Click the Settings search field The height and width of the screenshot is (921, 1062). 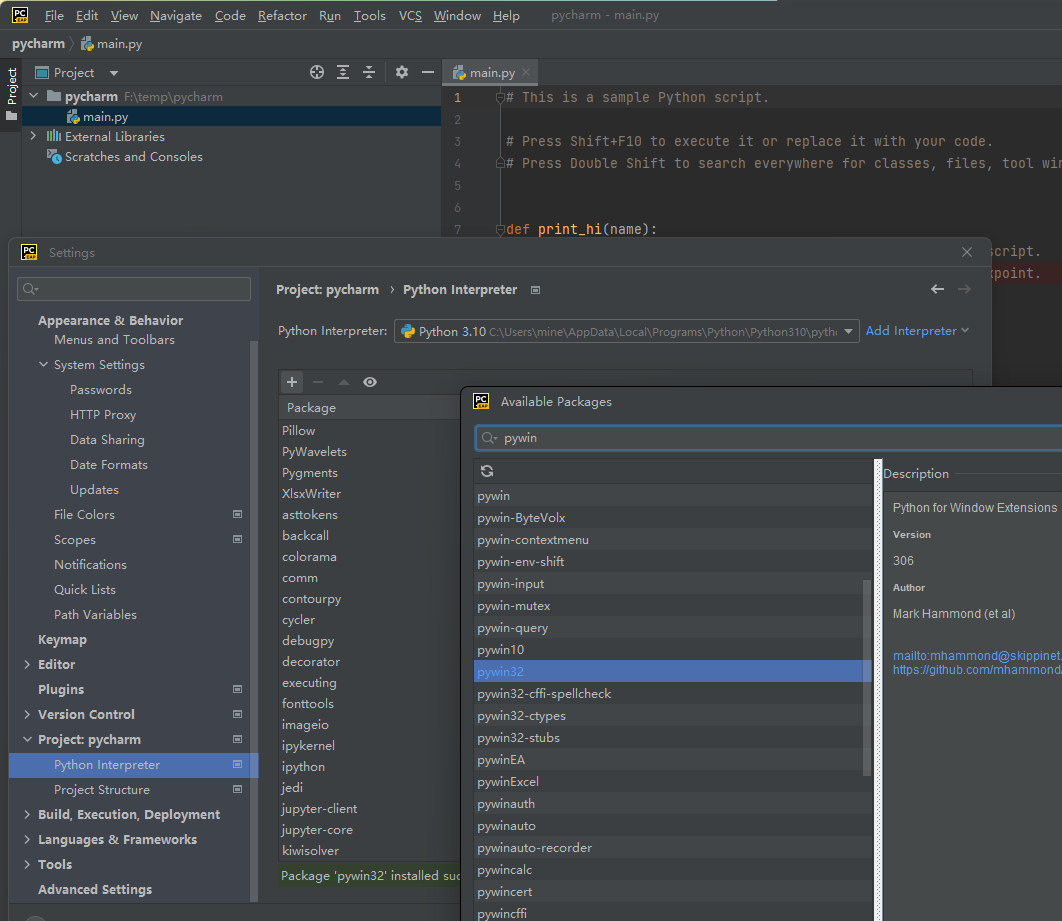tap(134, 289)
